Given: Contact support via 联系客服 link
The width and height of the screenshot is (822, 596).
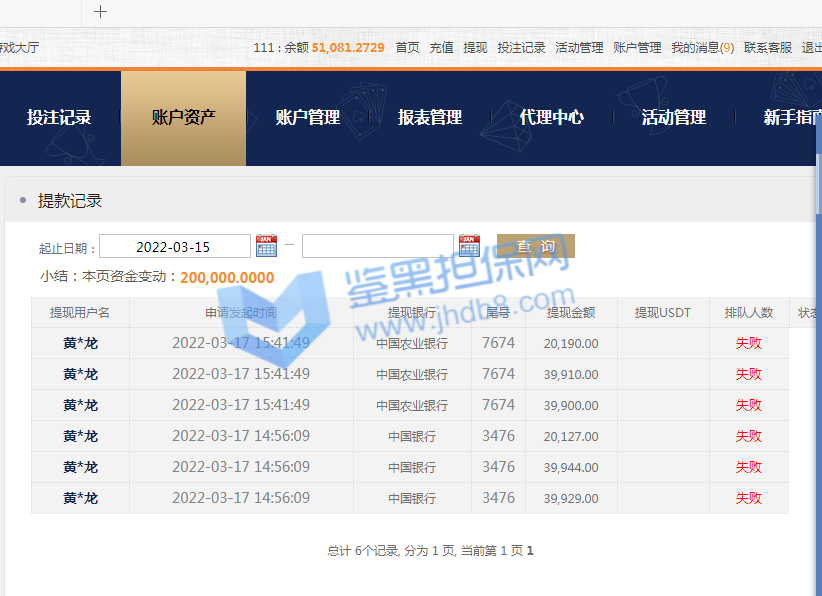Looking at the screenshot, I should coord(767,48).
